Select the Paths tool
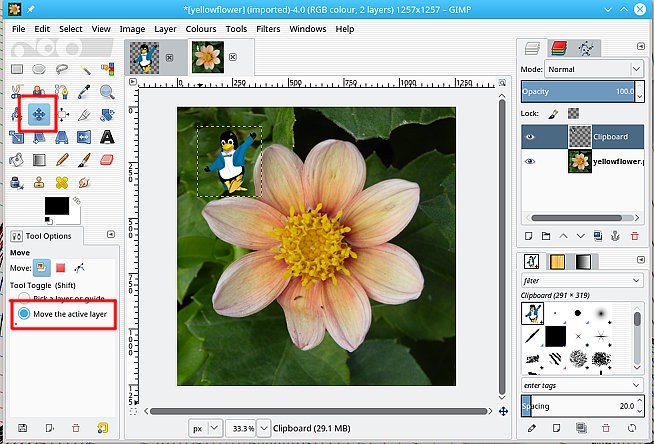The image size is (654, 444). 62,91
